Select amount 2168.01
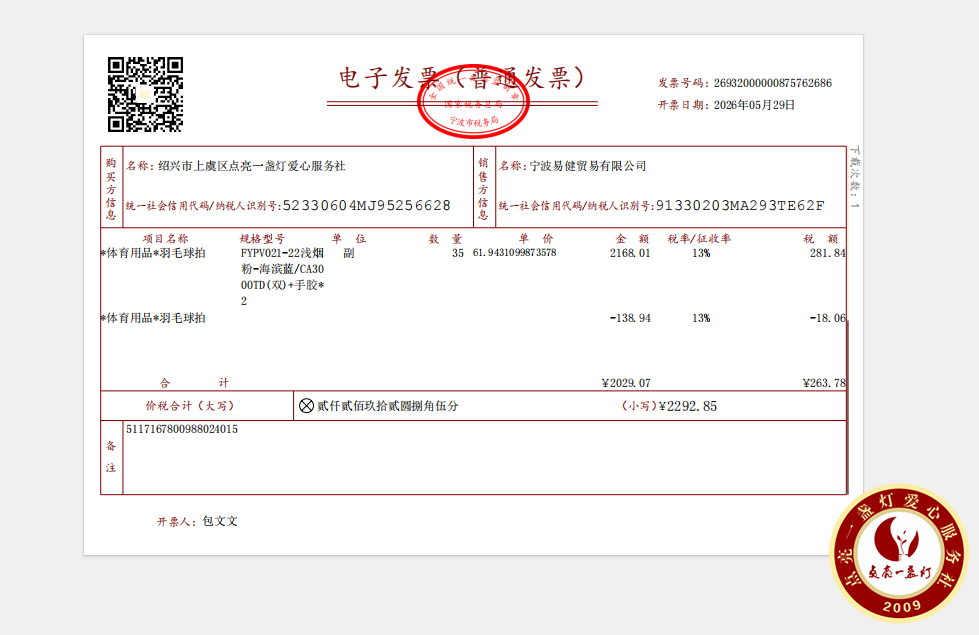This screenshot has height=635, width=979. [630, 253]
